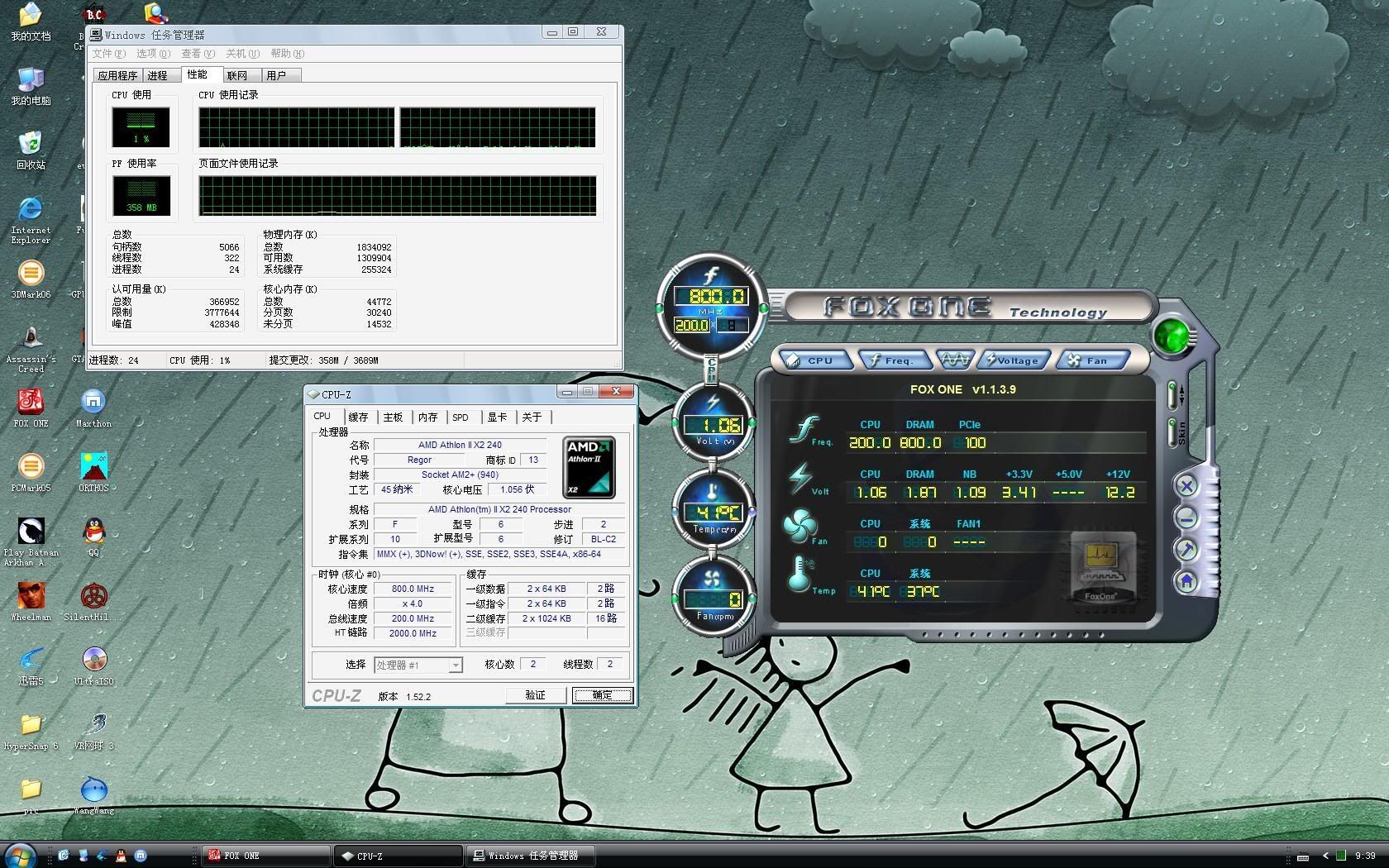Select the 3DMark06 desktop icon
Viewport: 1389px width, 868px height.
(31, 275)
